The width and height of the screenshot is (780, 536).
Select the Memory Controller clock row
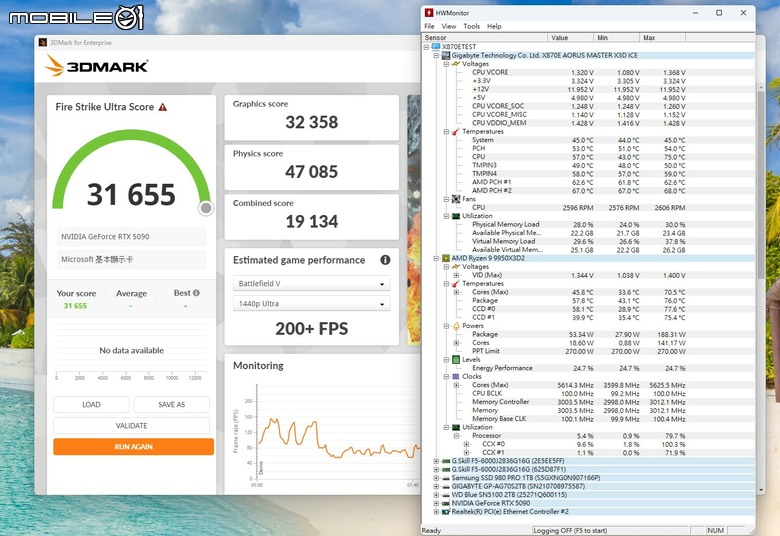588,402
